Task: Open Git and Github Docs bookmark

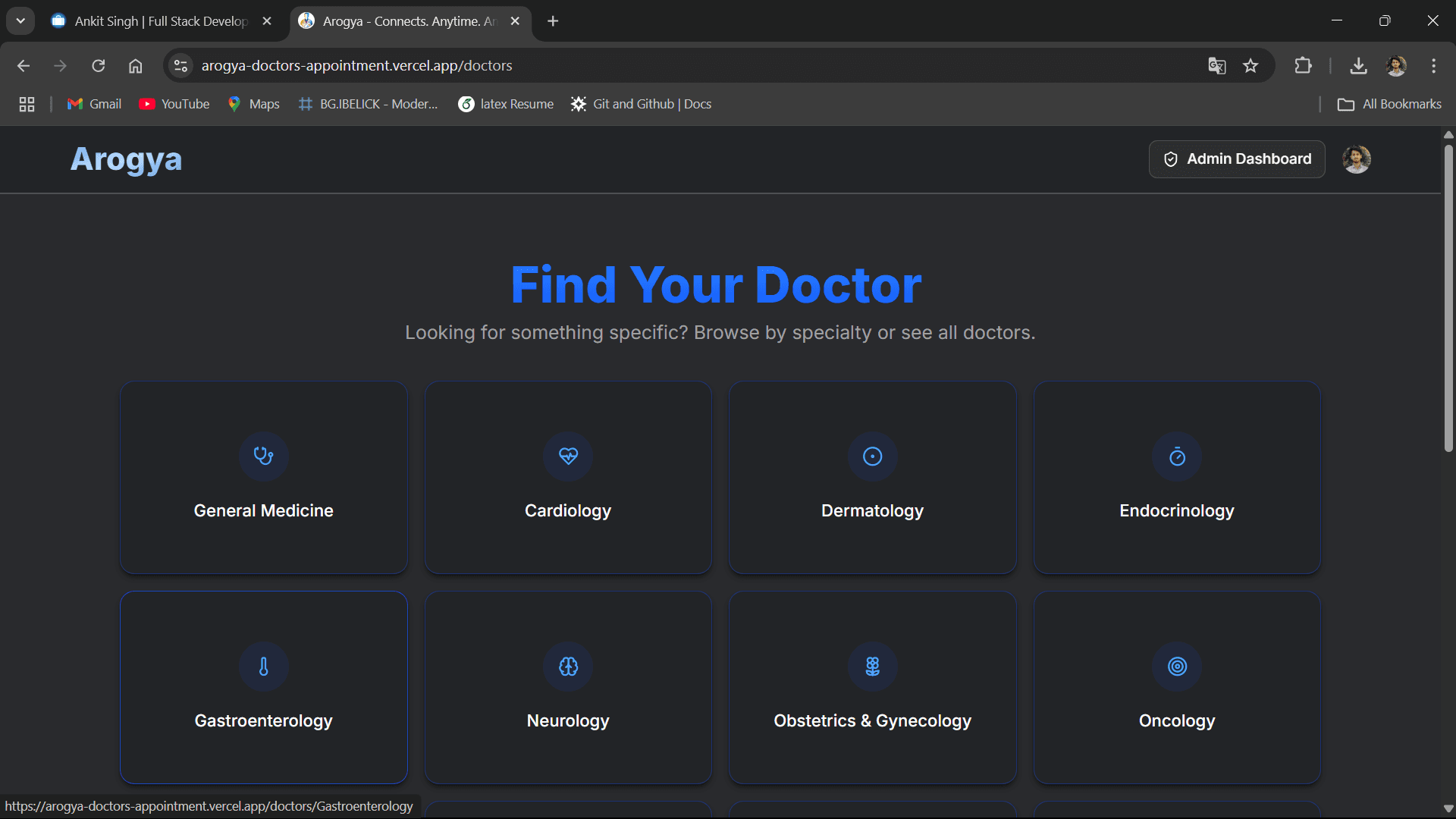Action: pos(641,104)
